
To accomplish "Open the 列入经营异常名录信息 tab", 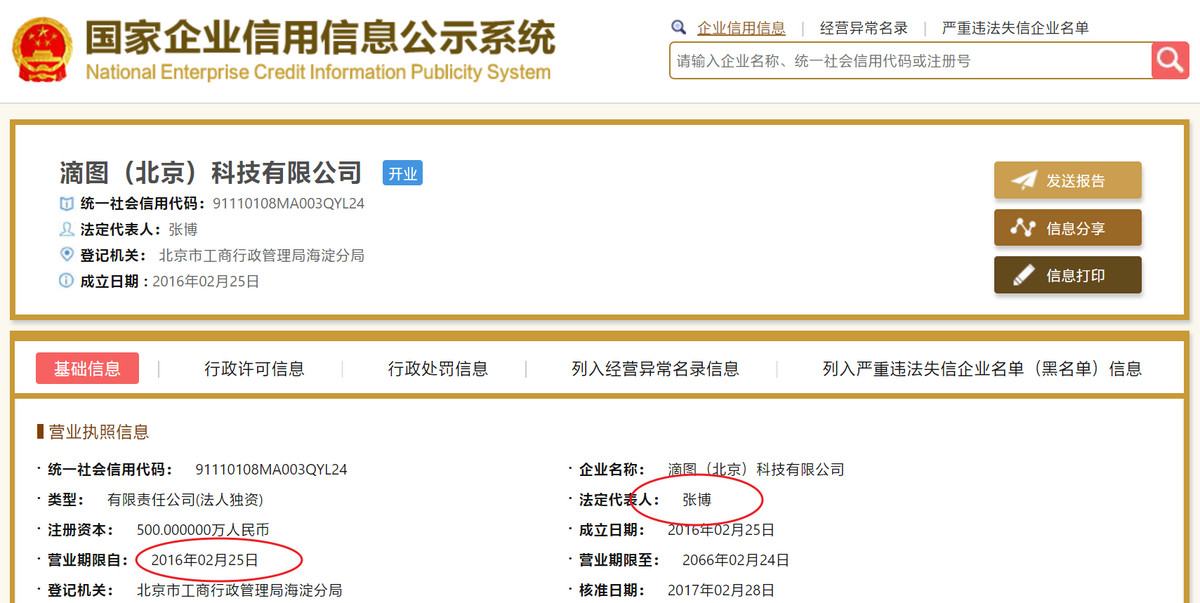I will pyautogui.click(x=655, y=369).
